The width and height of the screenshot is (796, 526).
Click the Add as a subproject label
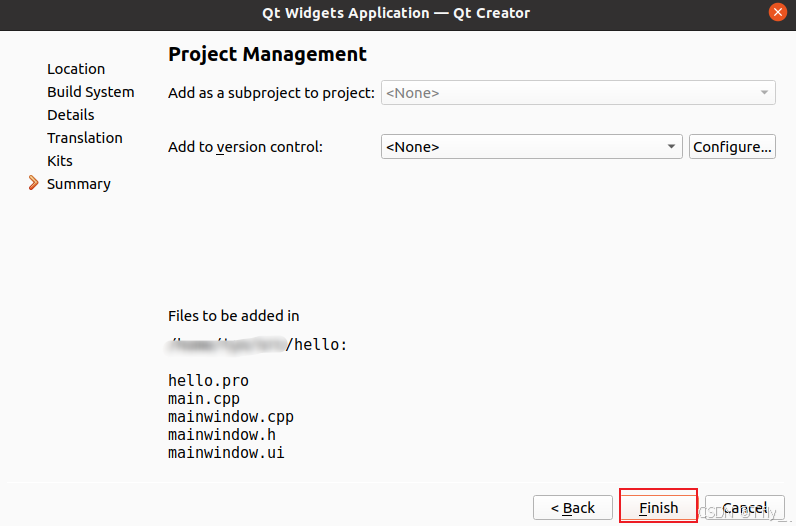271,93
